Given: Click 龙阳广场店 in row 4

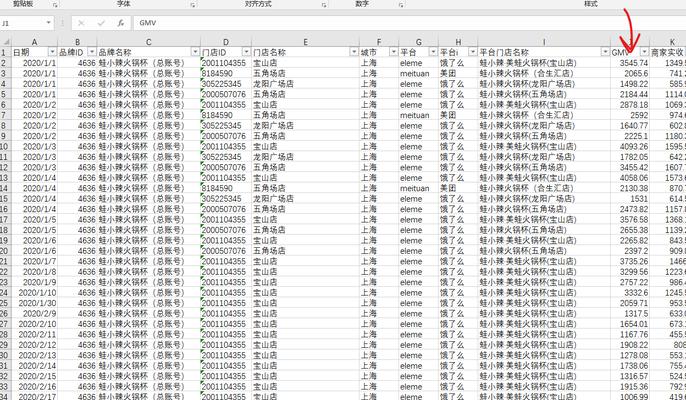Looking at the screenshot, I should coord(273,84).
